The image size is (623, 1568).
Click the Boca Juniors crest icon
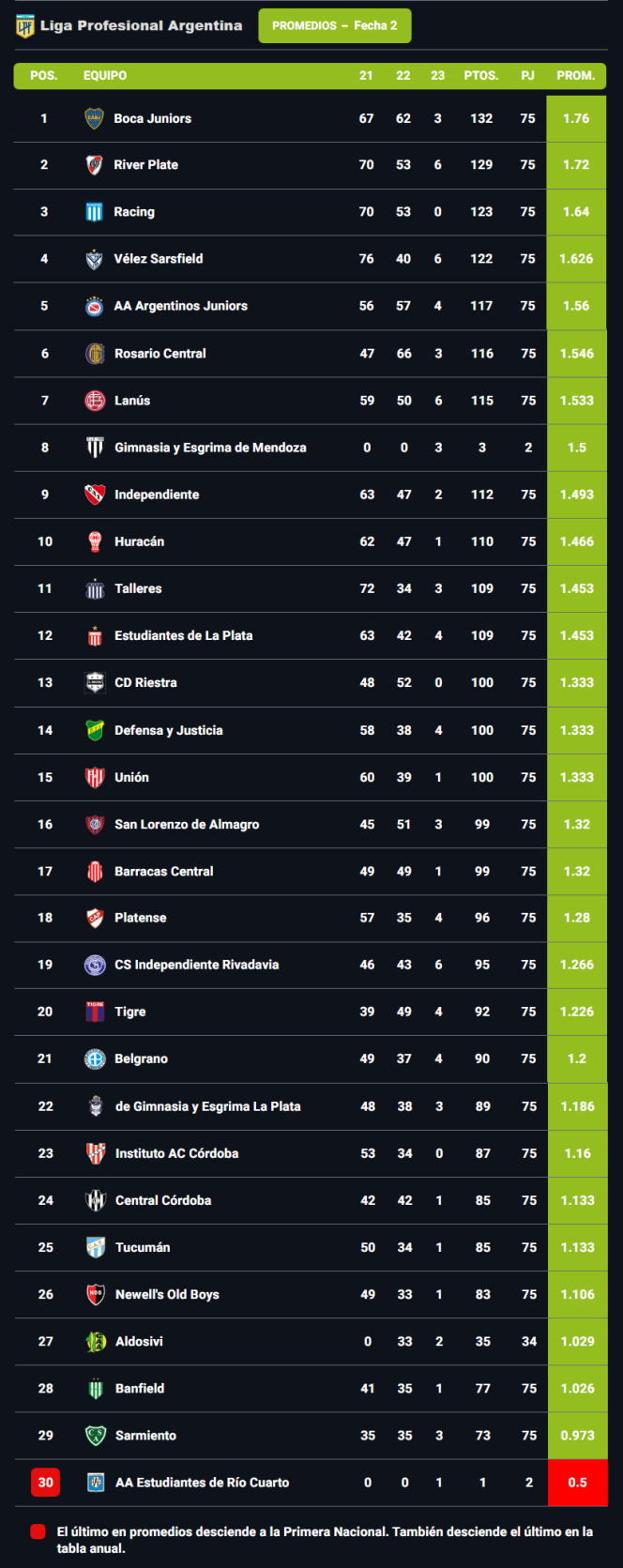coord(94,118)
